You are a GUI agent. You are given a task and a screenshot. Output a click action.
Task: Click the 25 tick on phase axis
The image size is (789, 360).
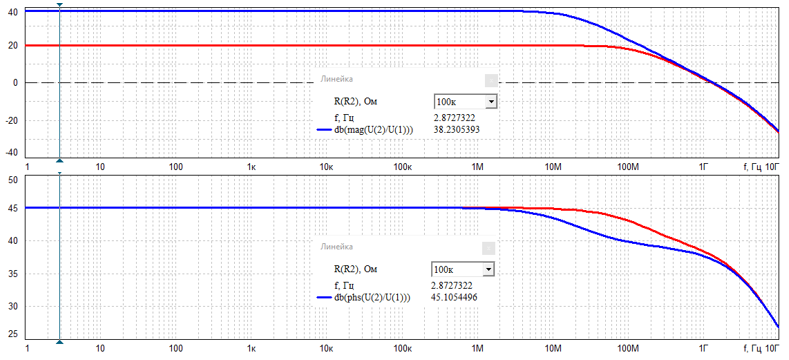point(14,333)
